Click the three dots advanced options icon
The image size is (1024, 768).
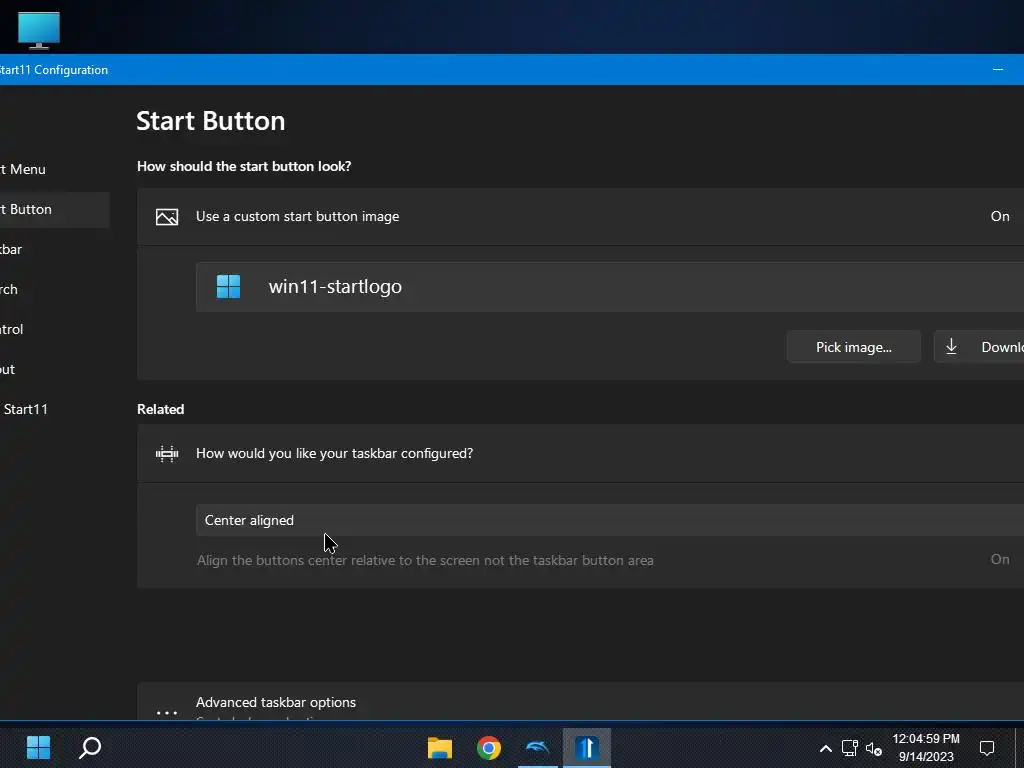point(167,712)
